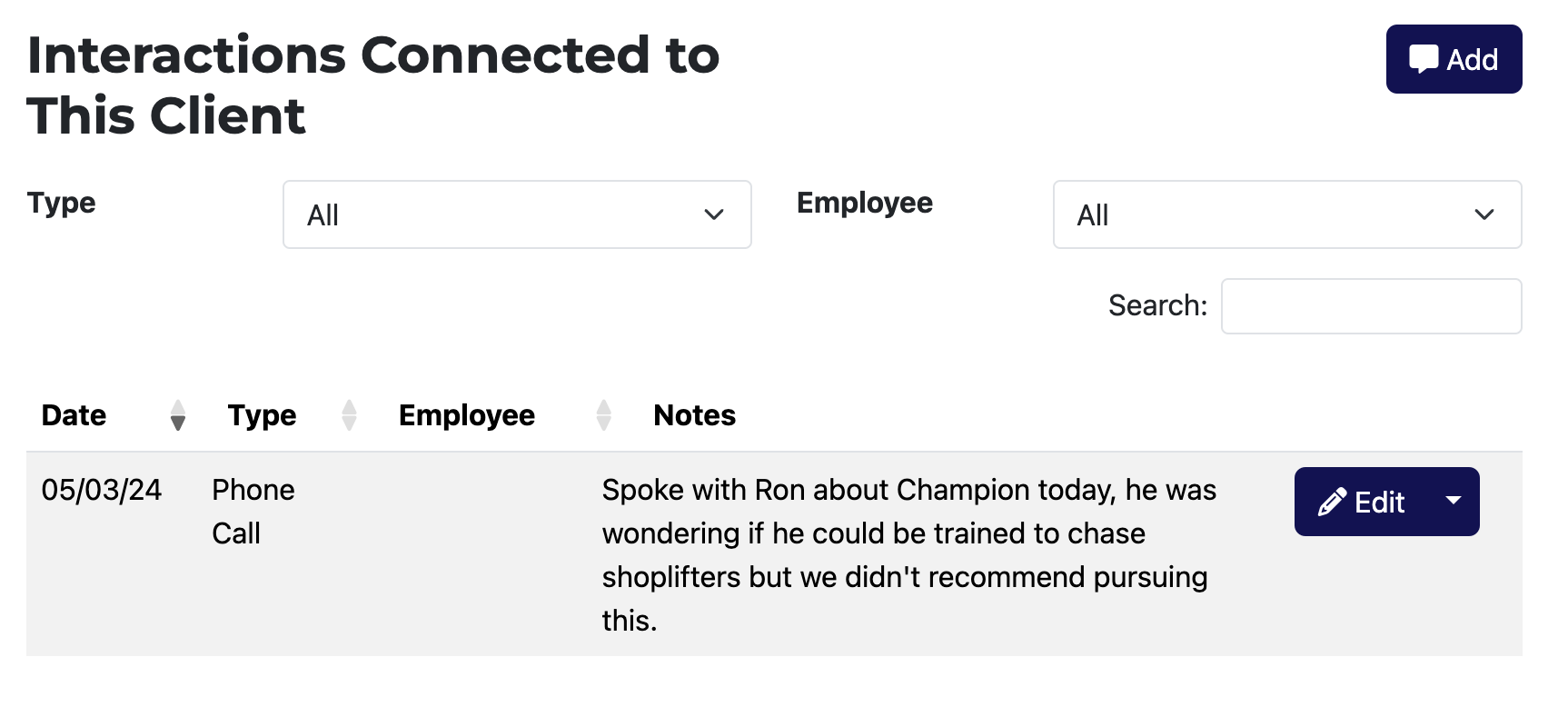Image resolution: width=1568 pixels, height=707 pixels.
Task: Click the Type column sort arrows
Action: (349, 415)
